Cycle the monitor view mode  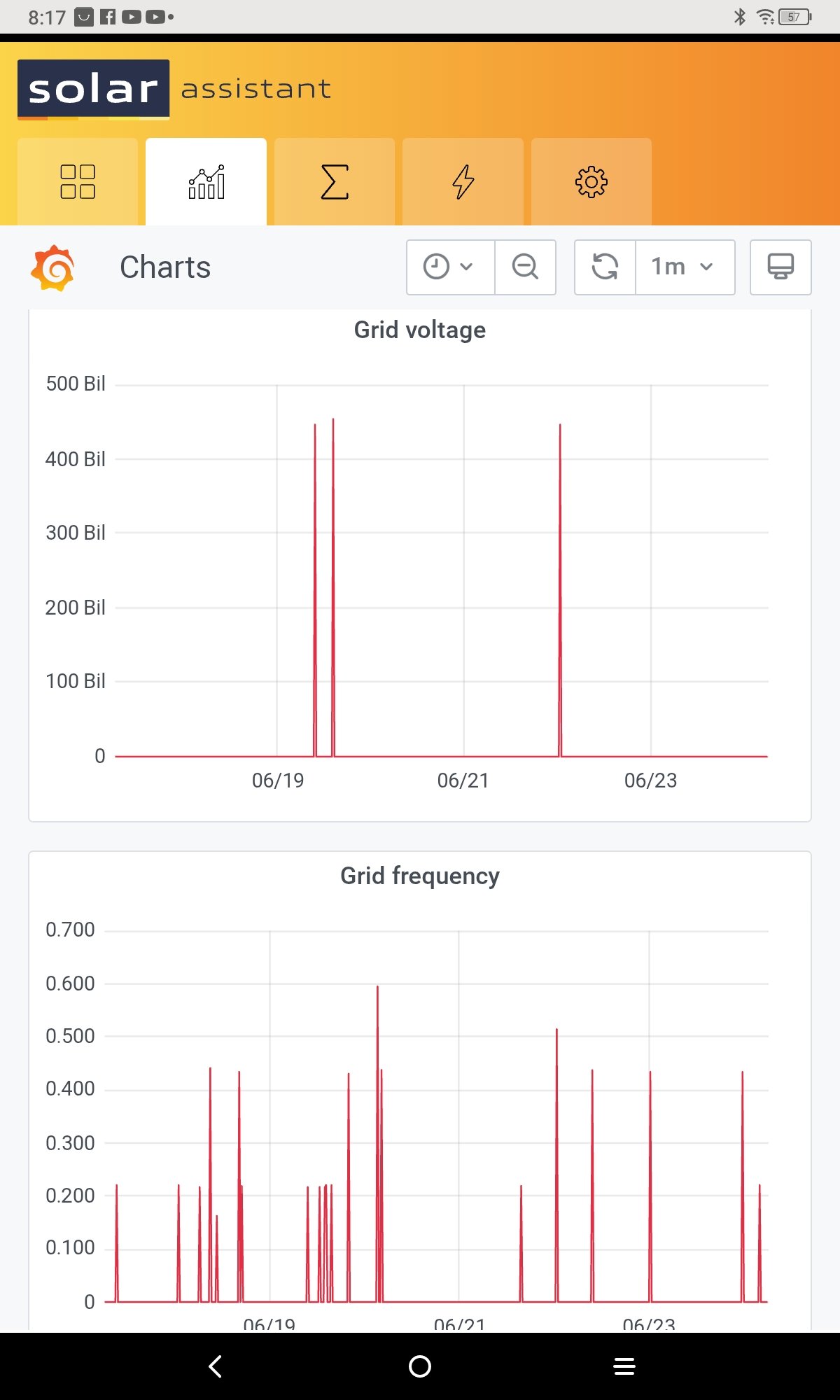click(780, 267)
